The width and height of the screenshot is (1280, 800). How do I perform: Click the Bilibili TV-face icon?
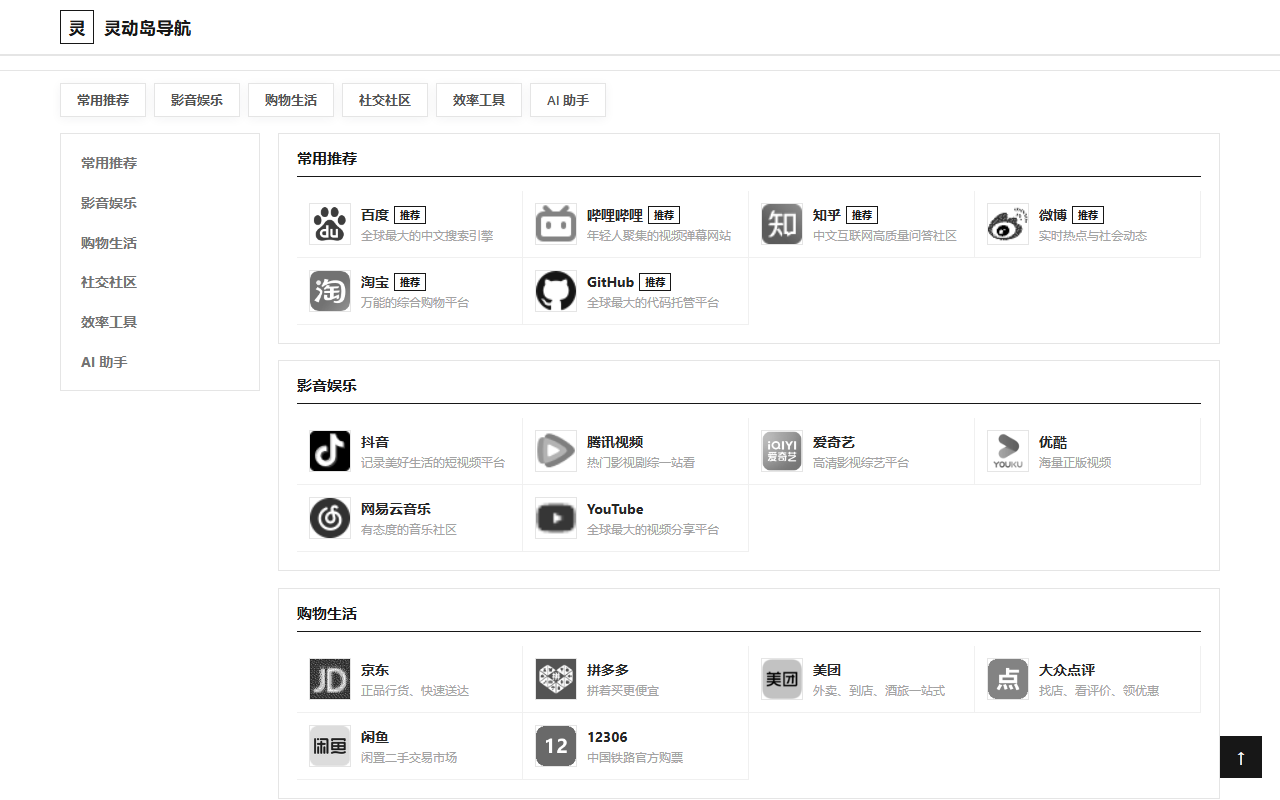[x=556, y=224]
